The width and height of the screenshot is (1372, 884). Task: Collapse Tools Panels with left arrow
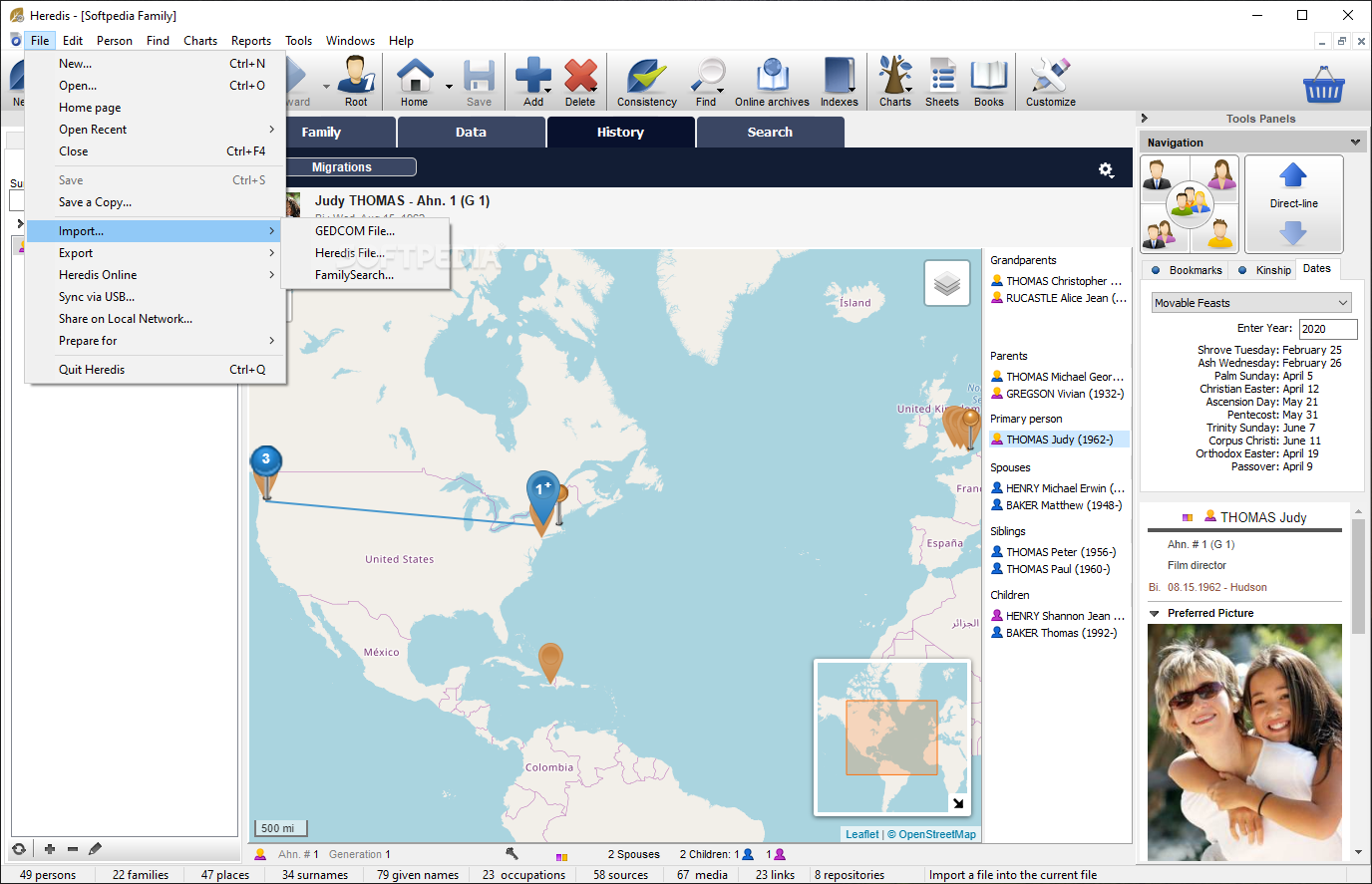(1145, 119)
